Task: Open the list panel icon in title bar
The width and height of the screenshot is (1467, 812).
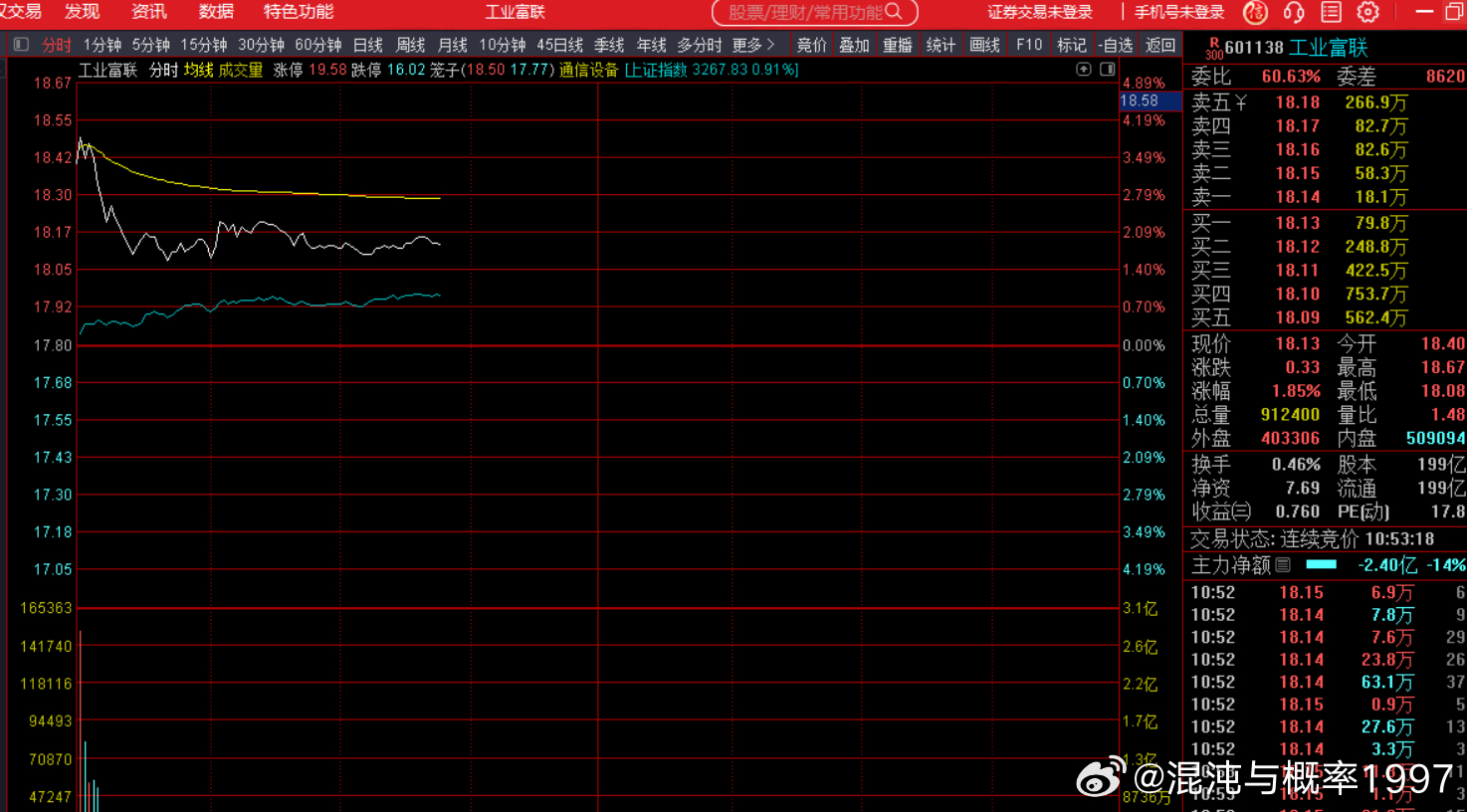Action: tap(1331, 12)
